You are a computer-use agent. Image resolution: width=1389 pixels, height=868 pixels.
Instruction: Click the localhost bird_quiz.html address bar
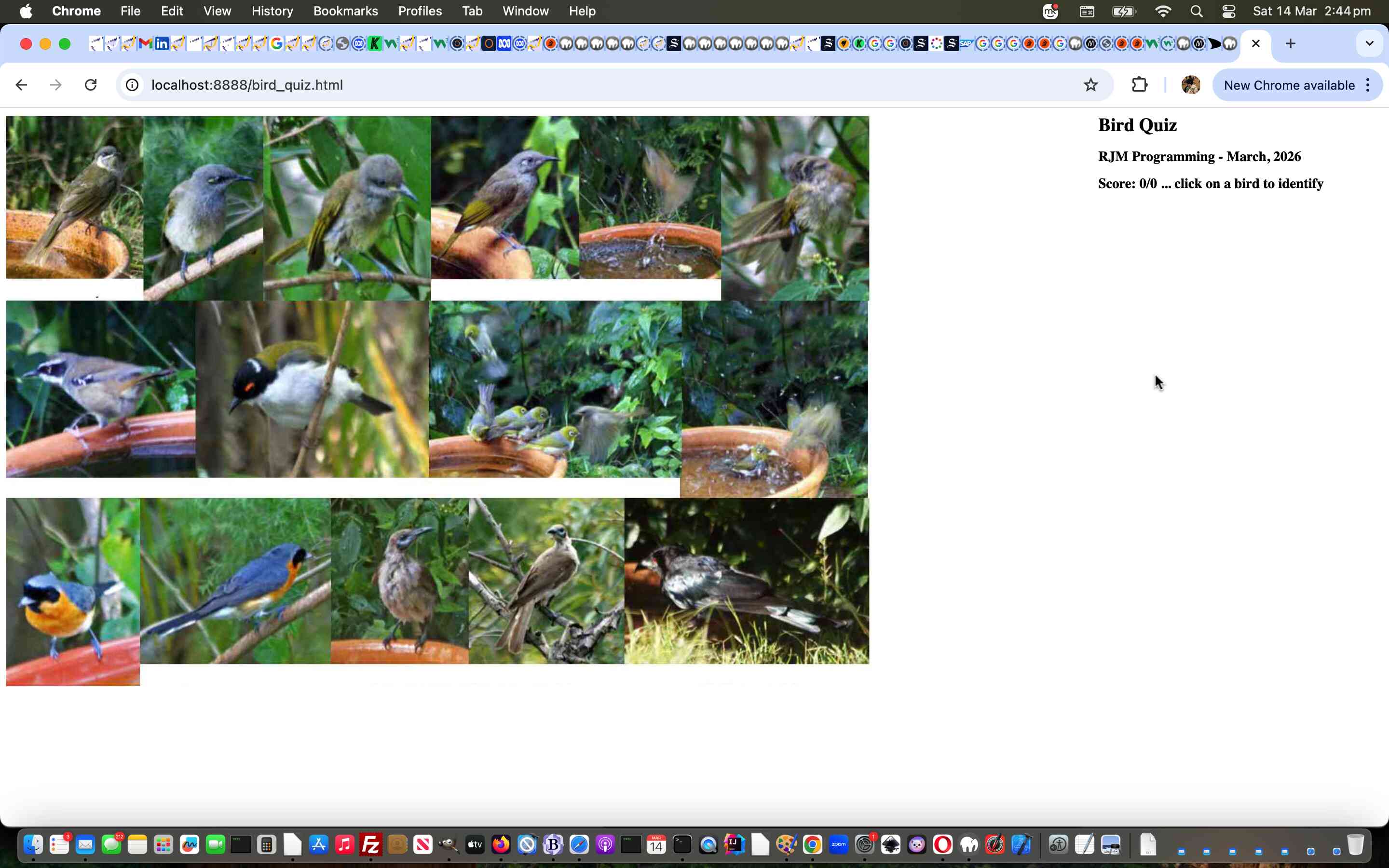(x=247, y=85)
